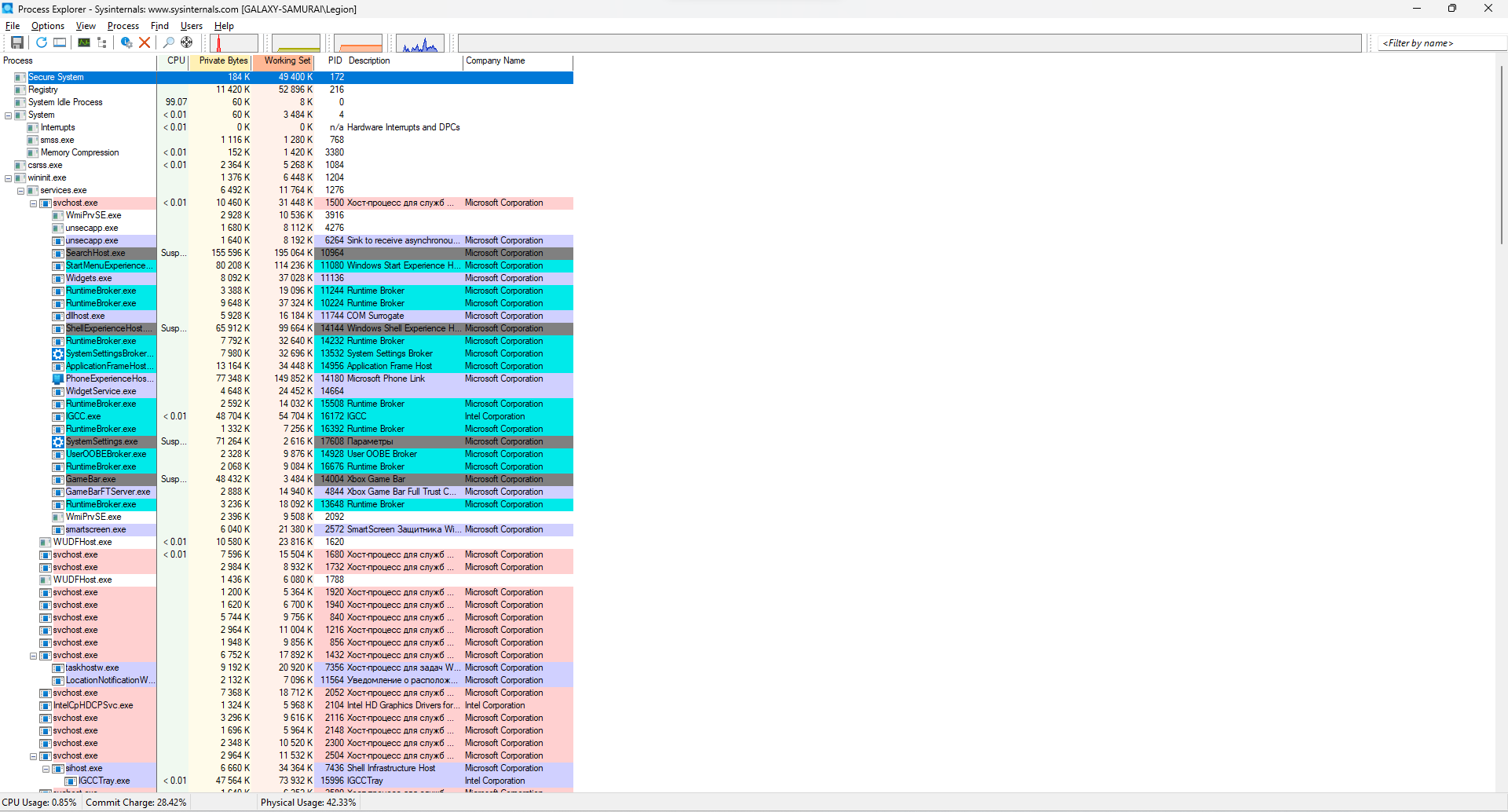Collapse the sihost.exe tree node
Image resolution: width=1508 pixels, height=812 pixels.
click(x=46, y=769)
